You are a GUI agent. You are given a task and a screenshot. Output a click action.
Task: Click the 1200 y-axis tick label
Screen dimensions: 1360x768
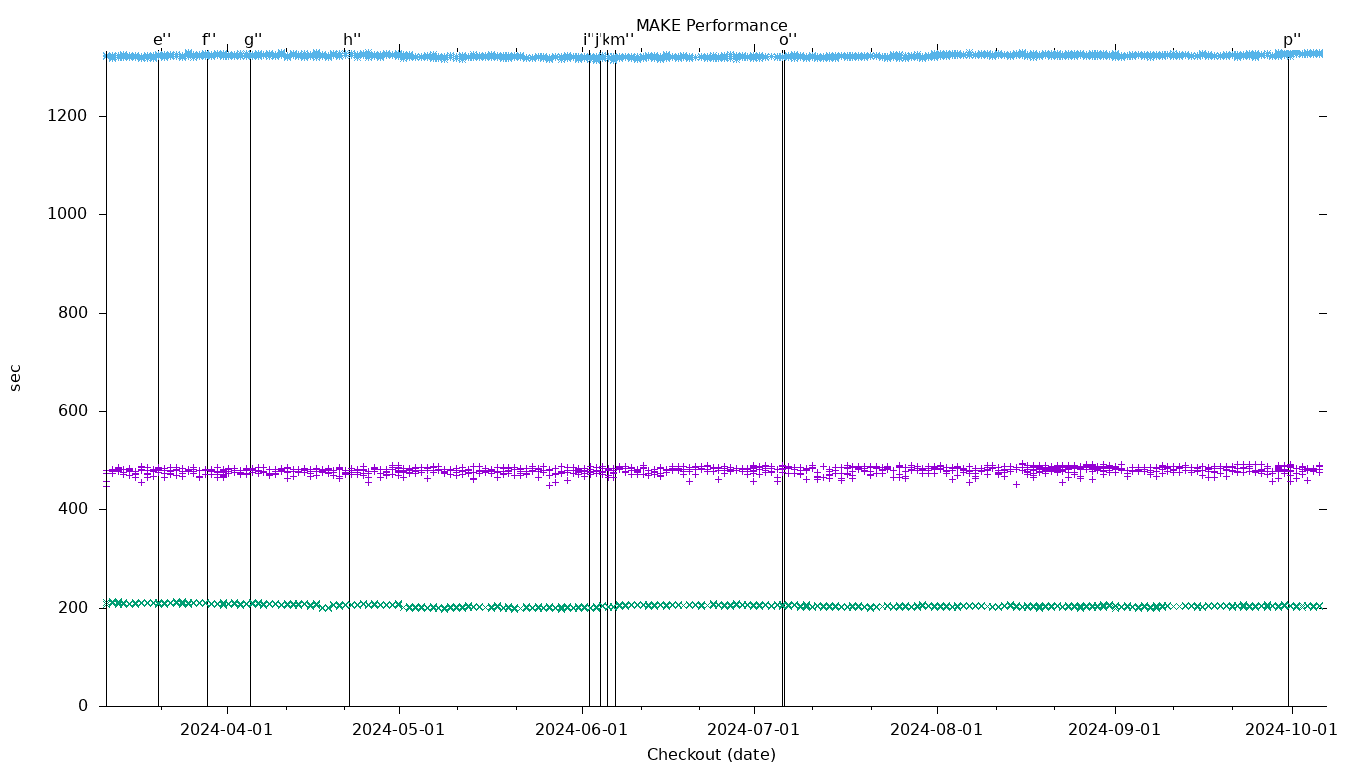tap(67, 116)
